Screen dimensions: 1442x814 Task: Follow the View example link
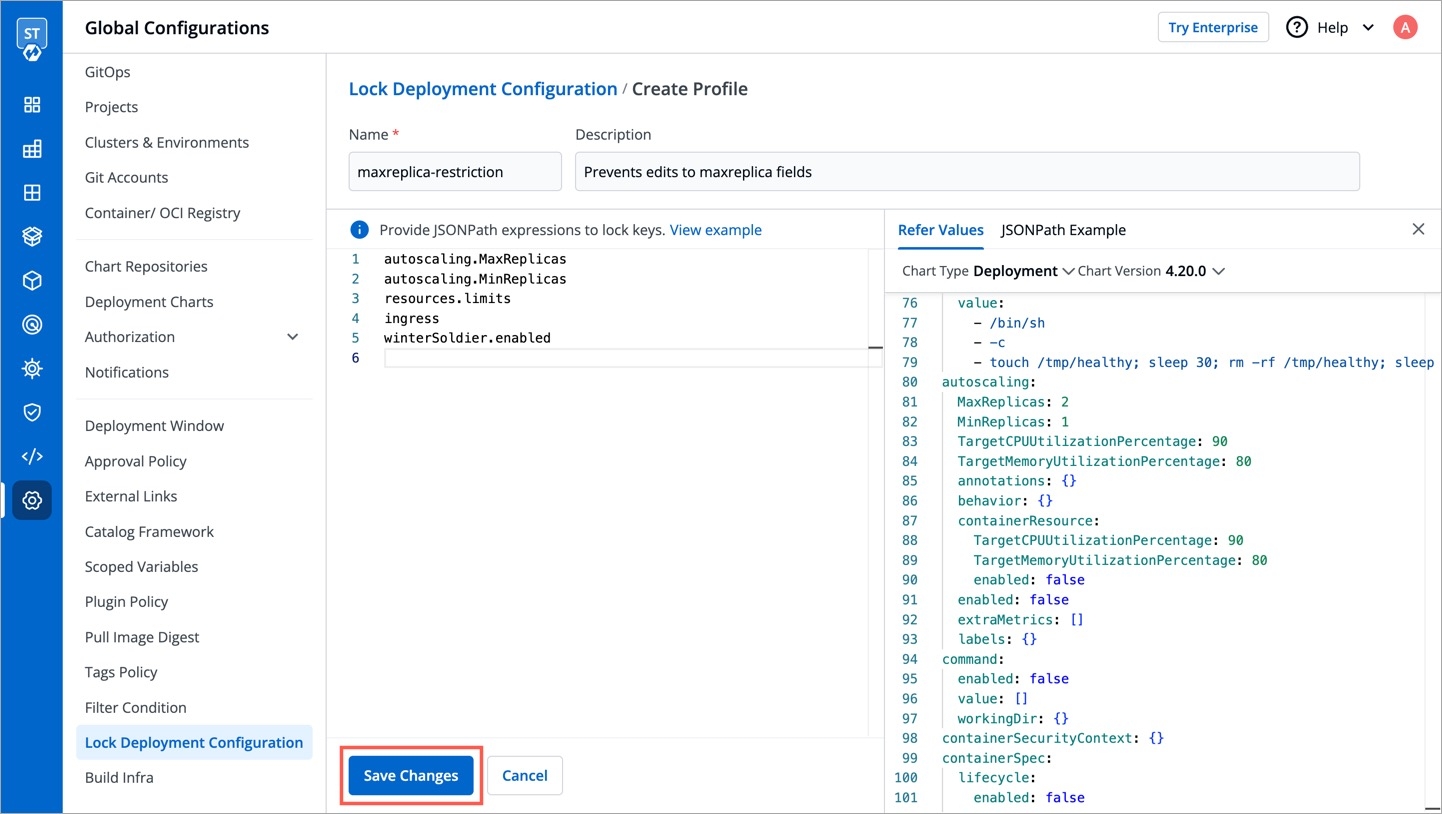point(715,230)
